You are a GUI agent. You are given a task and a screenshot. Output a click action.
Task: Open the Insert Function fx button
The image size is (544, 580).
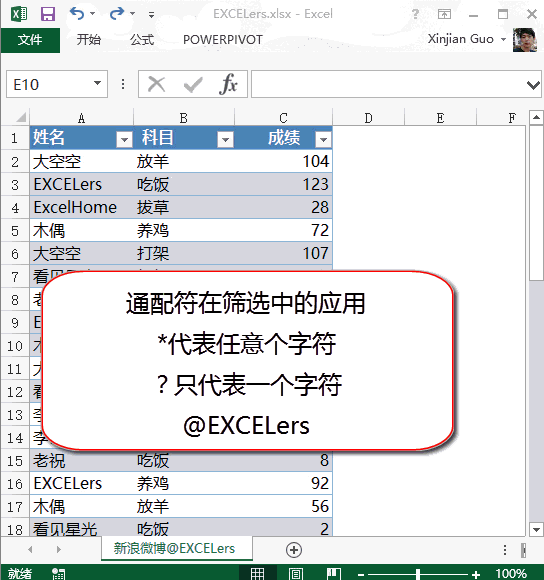click(229, 84)
